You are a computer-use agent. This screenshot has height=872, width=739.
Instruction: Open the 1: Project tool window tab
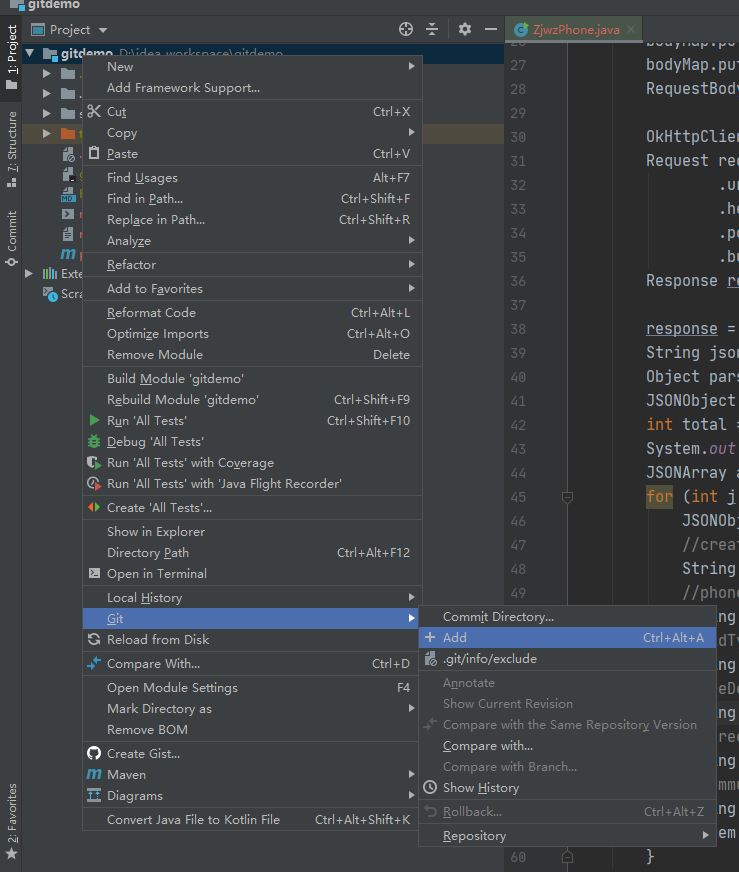click(x=12, y=57)
